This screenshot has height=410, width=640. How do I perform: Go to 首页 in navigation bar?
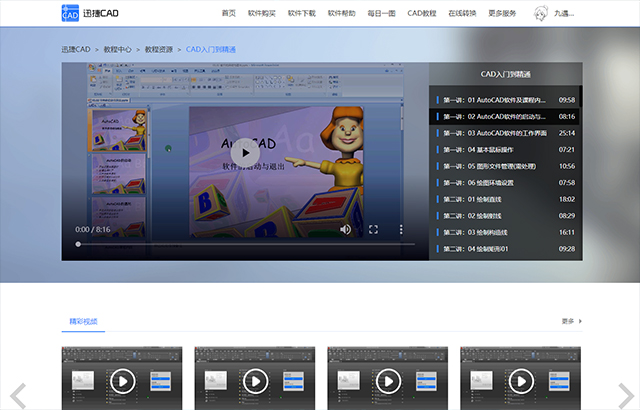[x=229, y=13]
